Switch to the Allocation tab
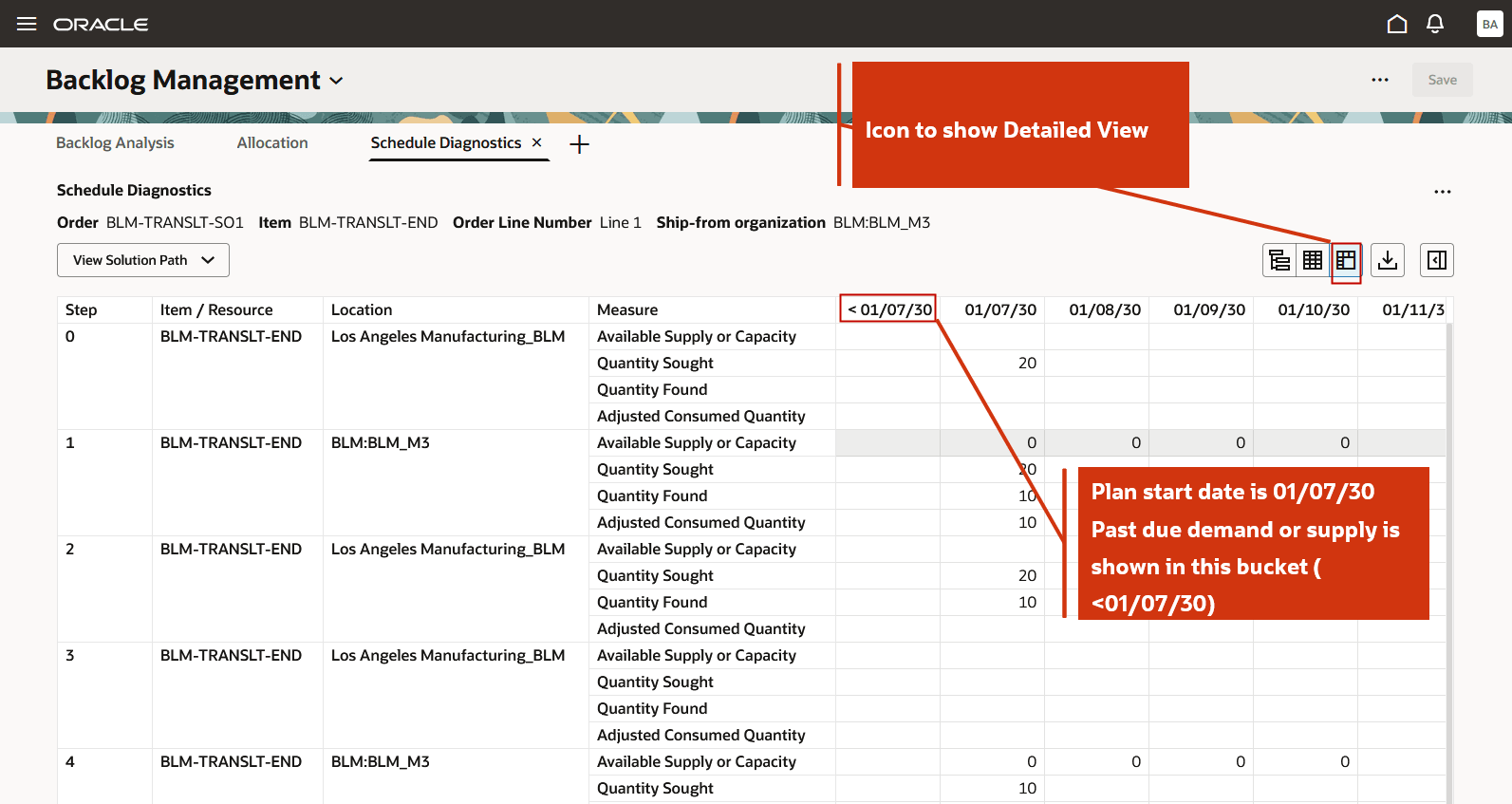The height and width of the screenshot is (804, 1512). [x=272, y=142]
